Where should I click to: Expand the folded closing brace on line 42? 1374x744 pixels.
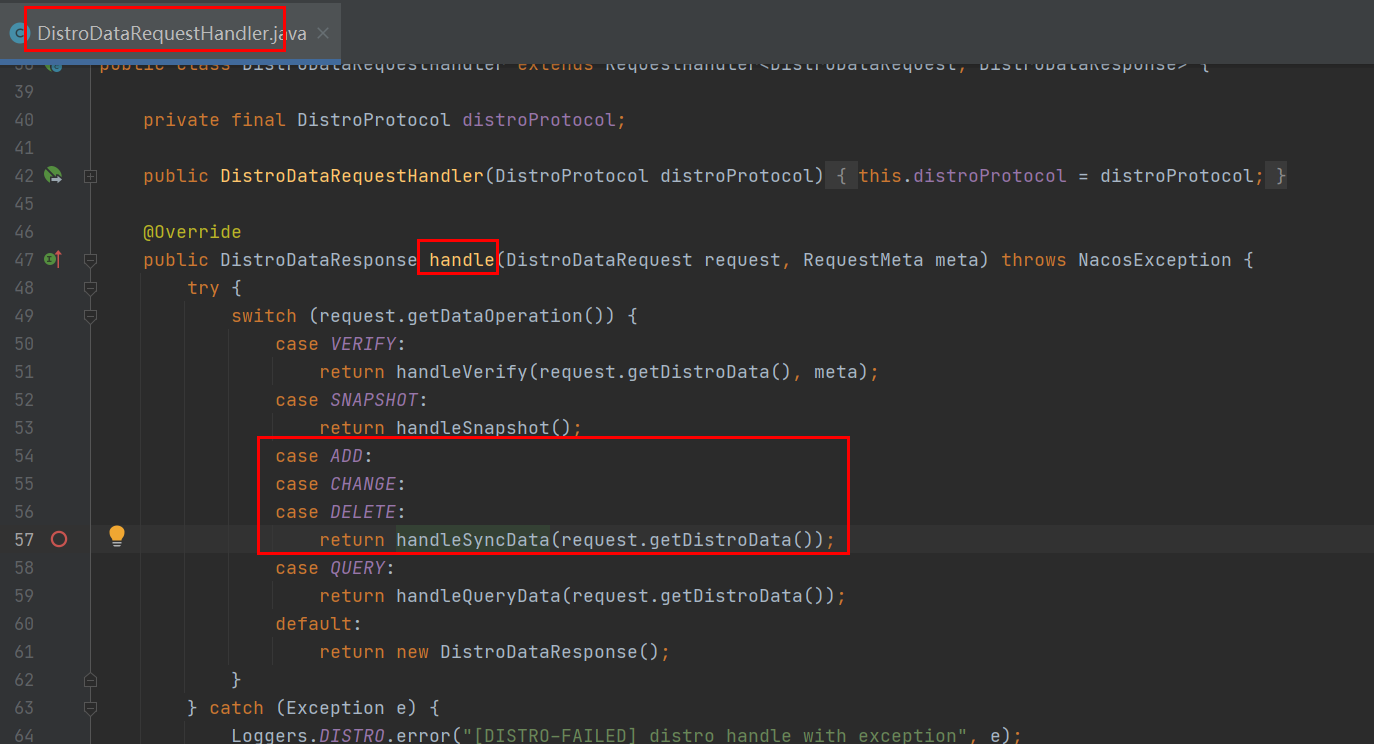click(1276, 176)
